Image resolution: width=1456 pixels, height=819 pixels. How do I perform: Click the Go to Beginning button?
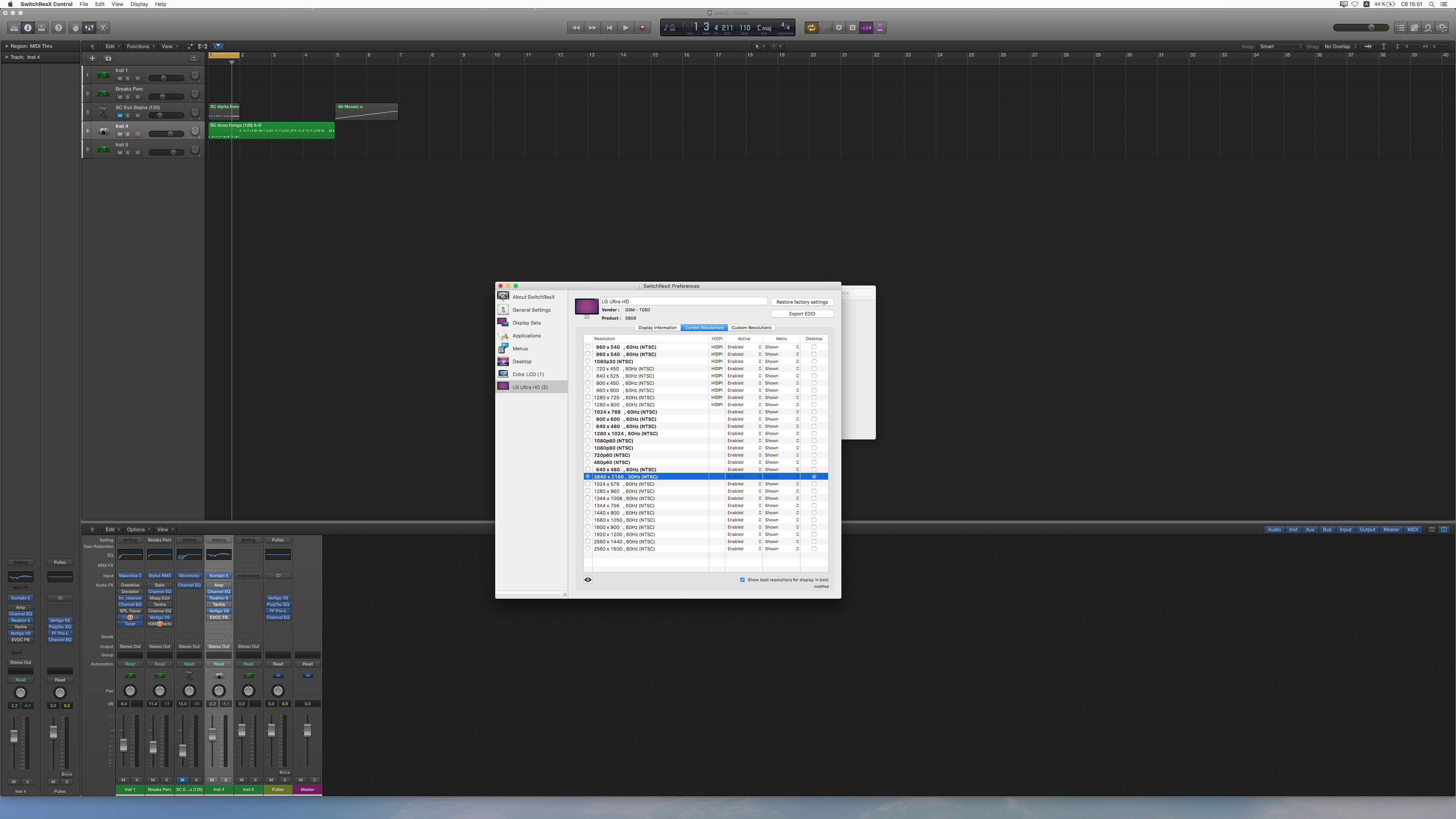click(x=609, y=28)
